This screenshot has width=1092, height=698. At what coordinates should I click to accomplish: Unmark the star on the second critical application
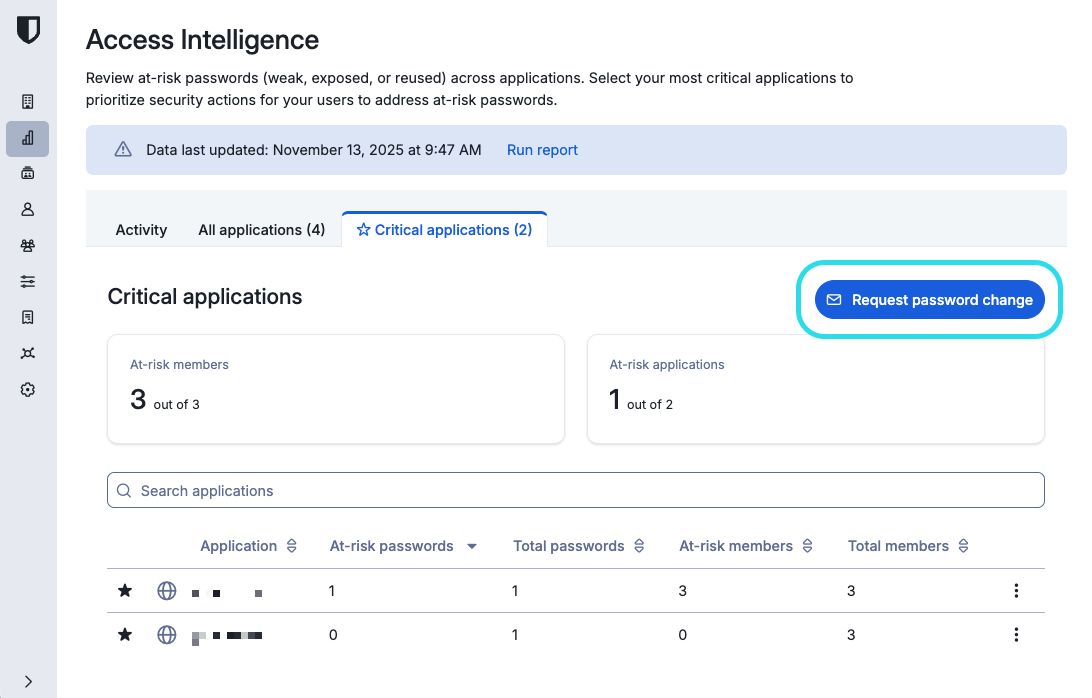[124, 634]
